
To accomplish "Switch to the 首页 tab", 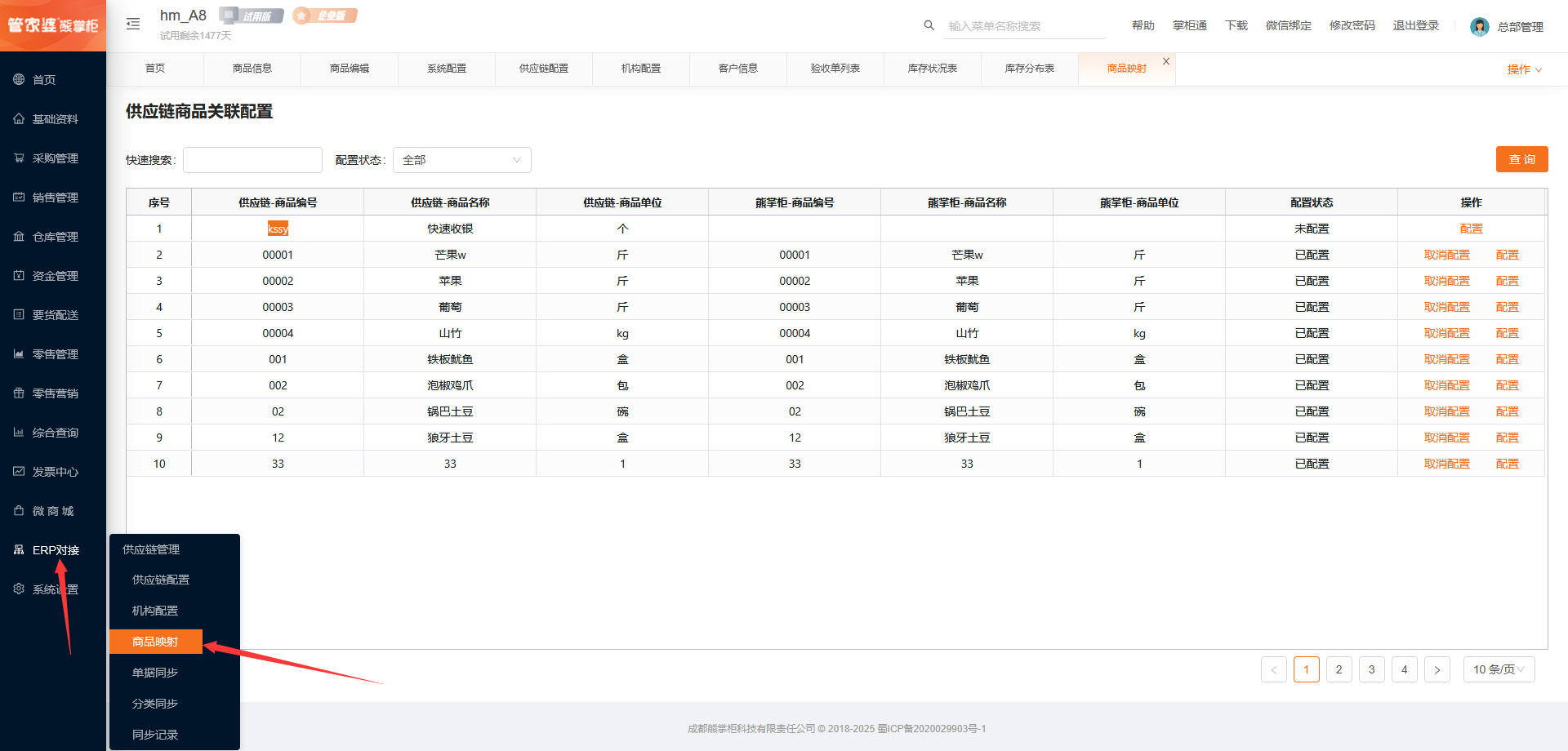I will tap(155, 69).
